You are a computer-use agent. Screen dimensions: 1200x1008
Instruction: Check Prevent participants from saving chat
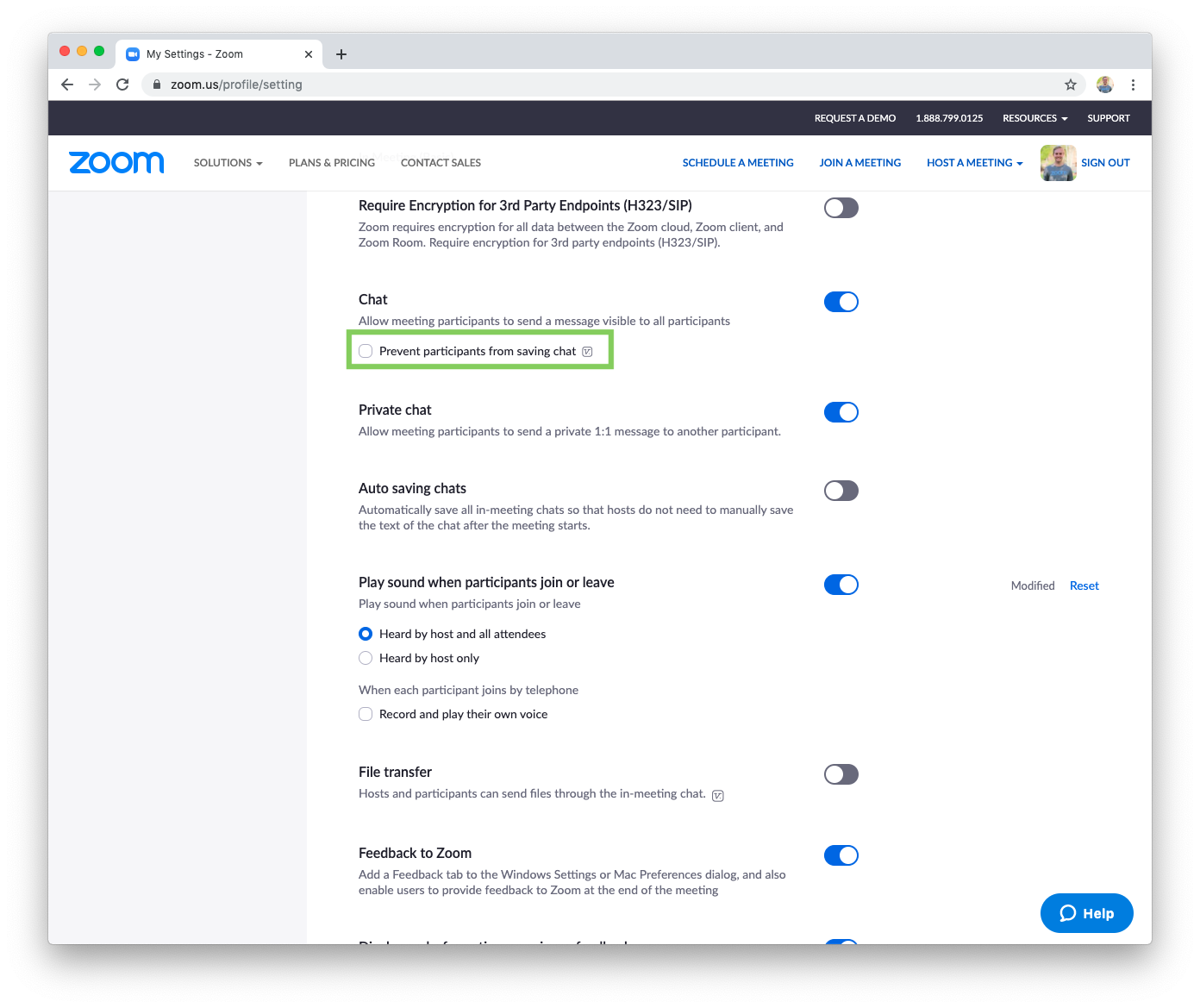(x=366, y=351)
